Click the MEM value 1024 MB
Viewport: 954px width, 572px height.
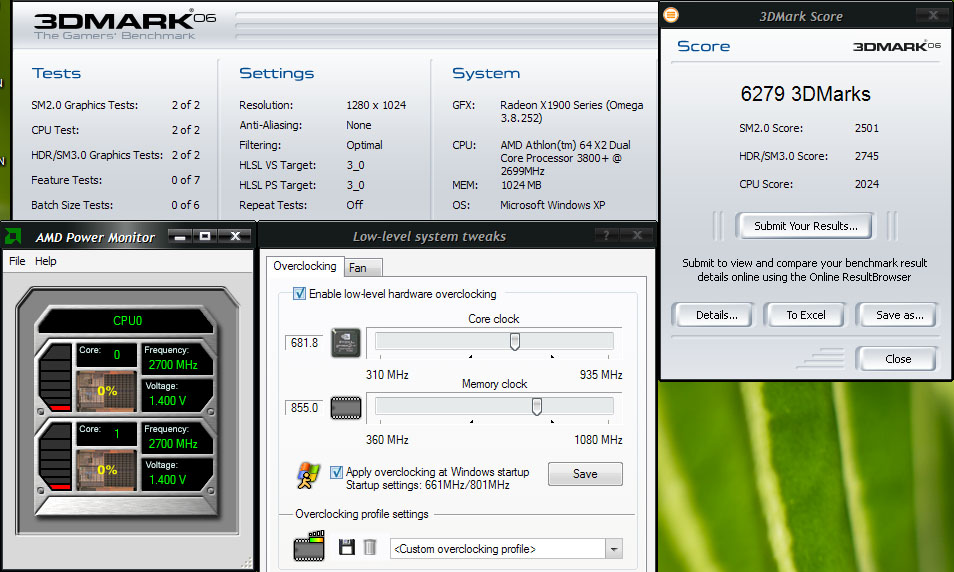point(521,185)
